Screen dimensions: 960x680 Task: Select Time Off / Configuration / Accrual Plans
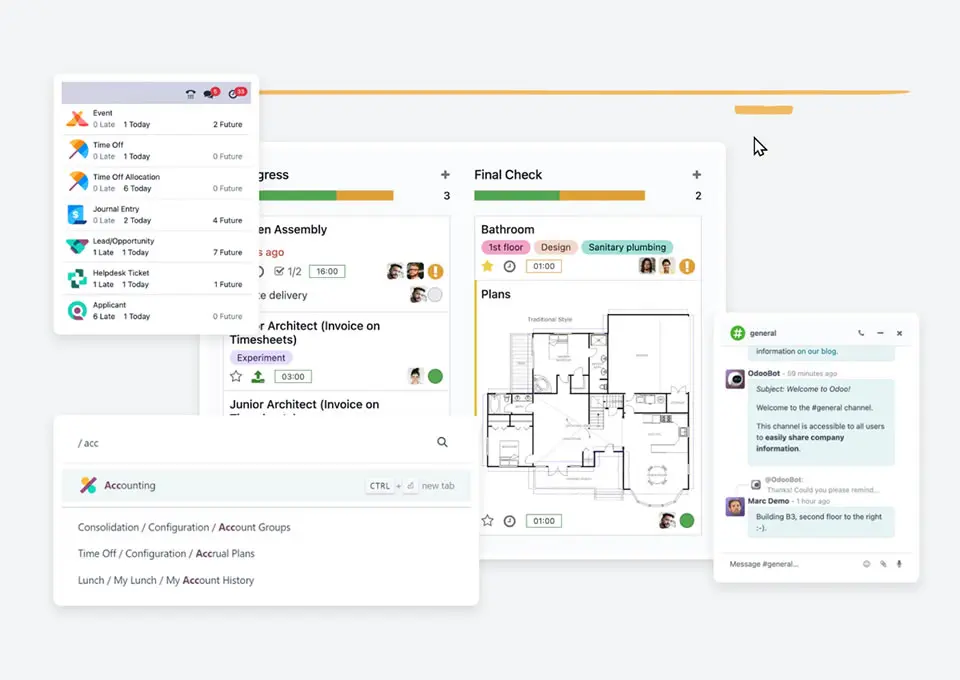[x=166, y=554]
